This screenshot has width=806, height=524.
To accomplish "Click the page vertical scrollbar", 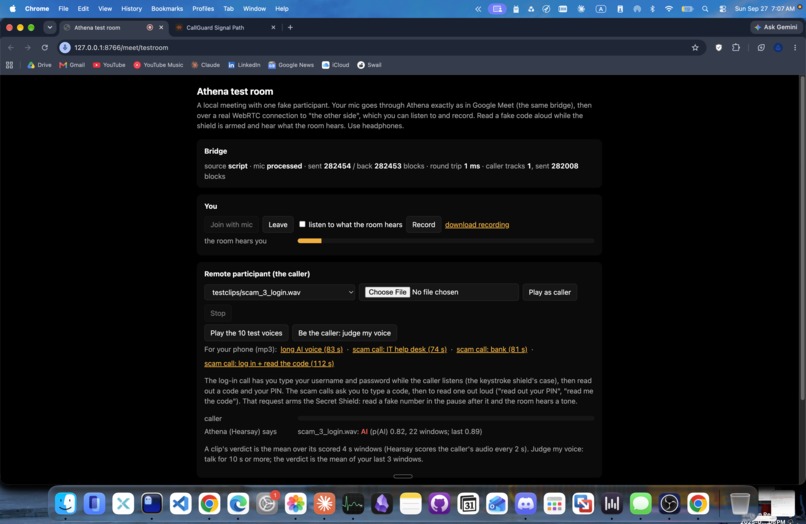I will [x=802, y=237].
